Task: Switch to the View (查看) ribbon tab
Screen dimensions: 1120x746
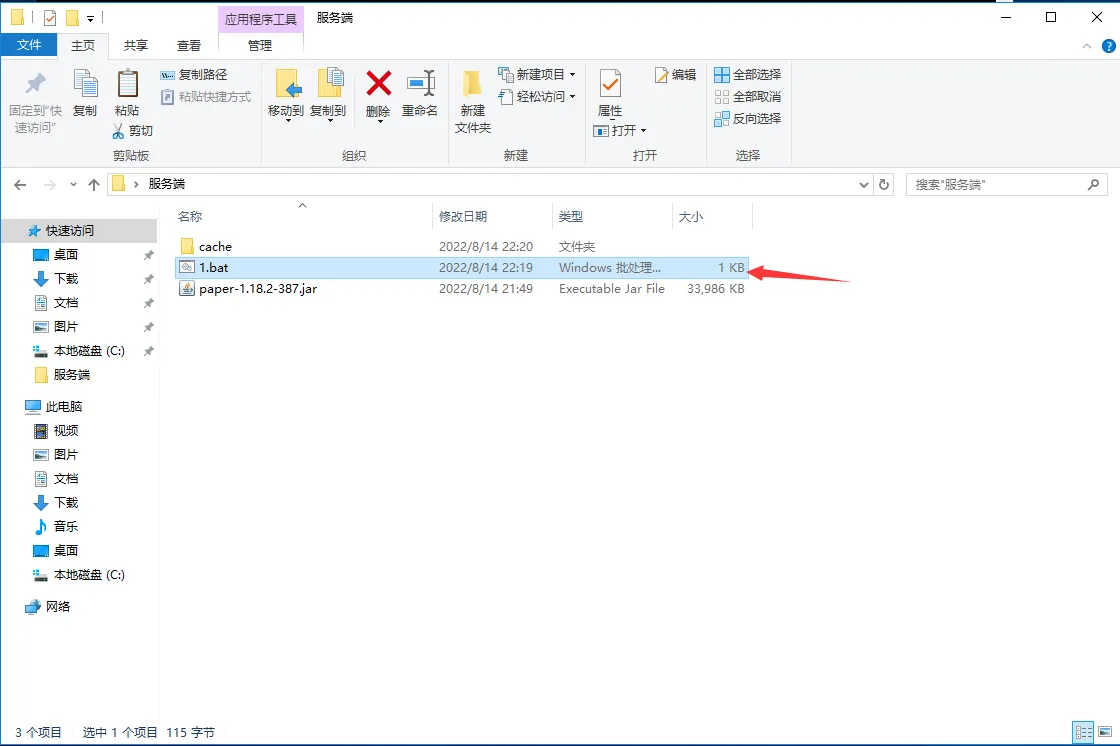Action: (x=189, y=45)
